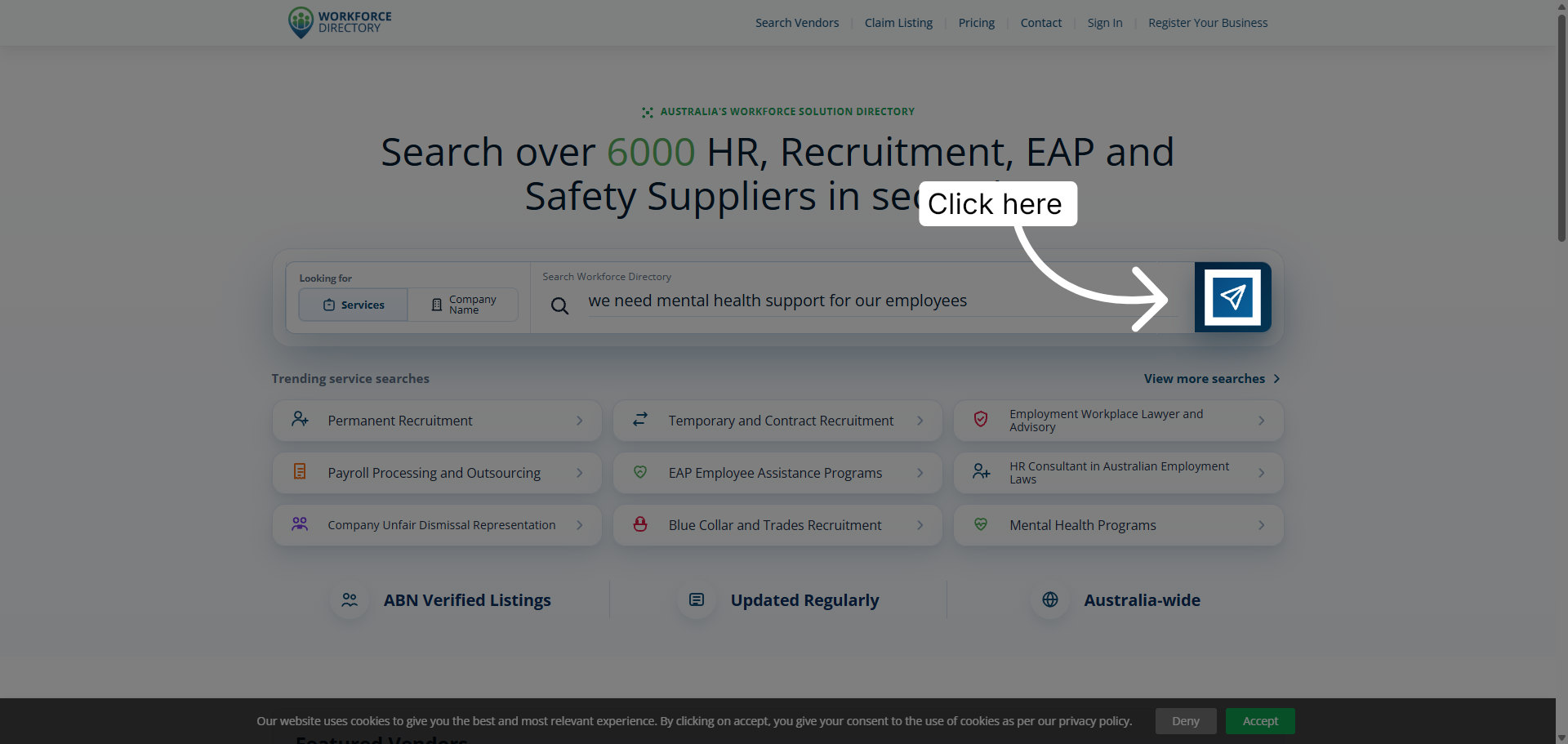Click chevron on Mental Health Programs card

click(1262, 525)
